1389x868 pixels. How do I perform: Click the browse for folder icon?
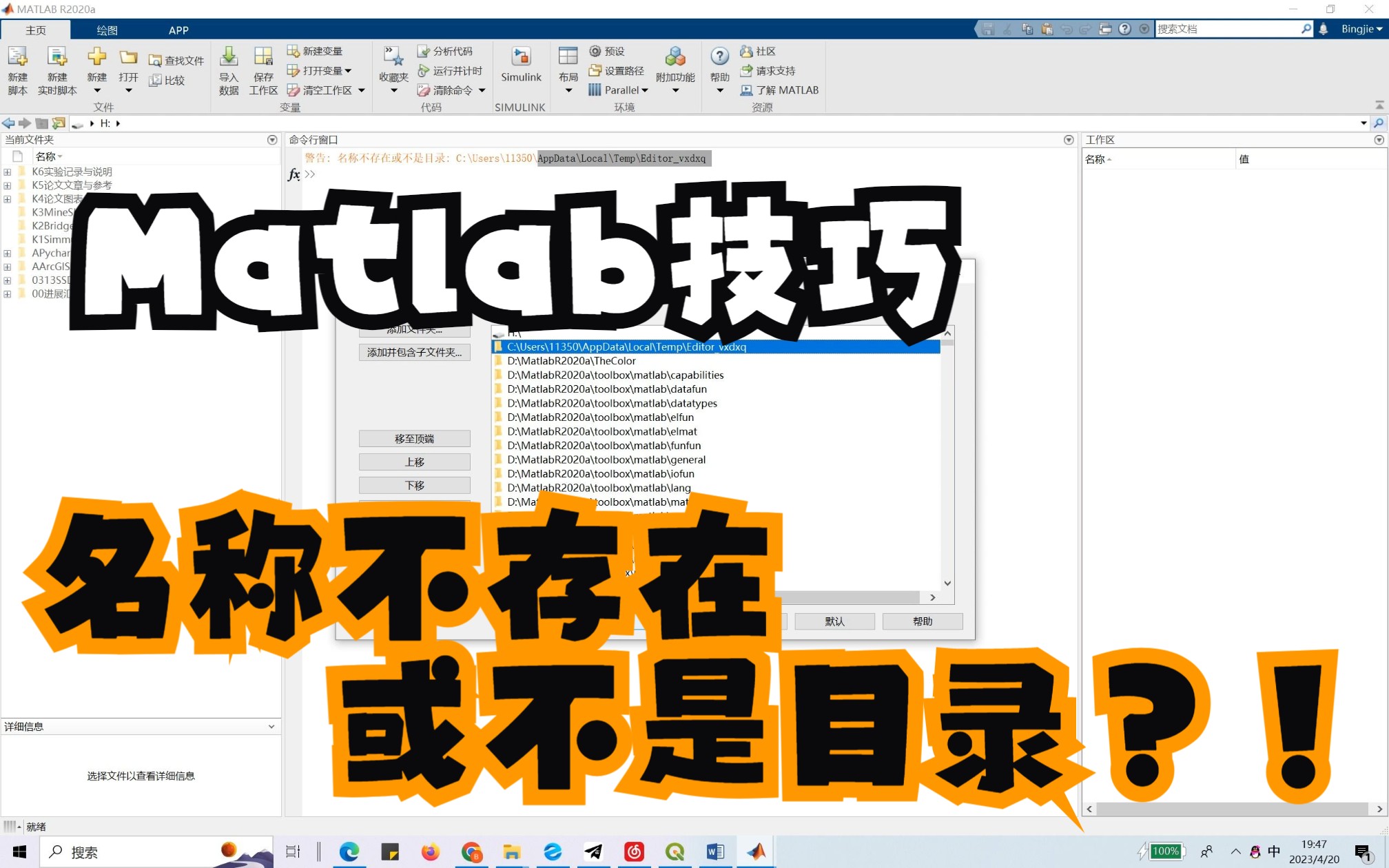[59, 123]
